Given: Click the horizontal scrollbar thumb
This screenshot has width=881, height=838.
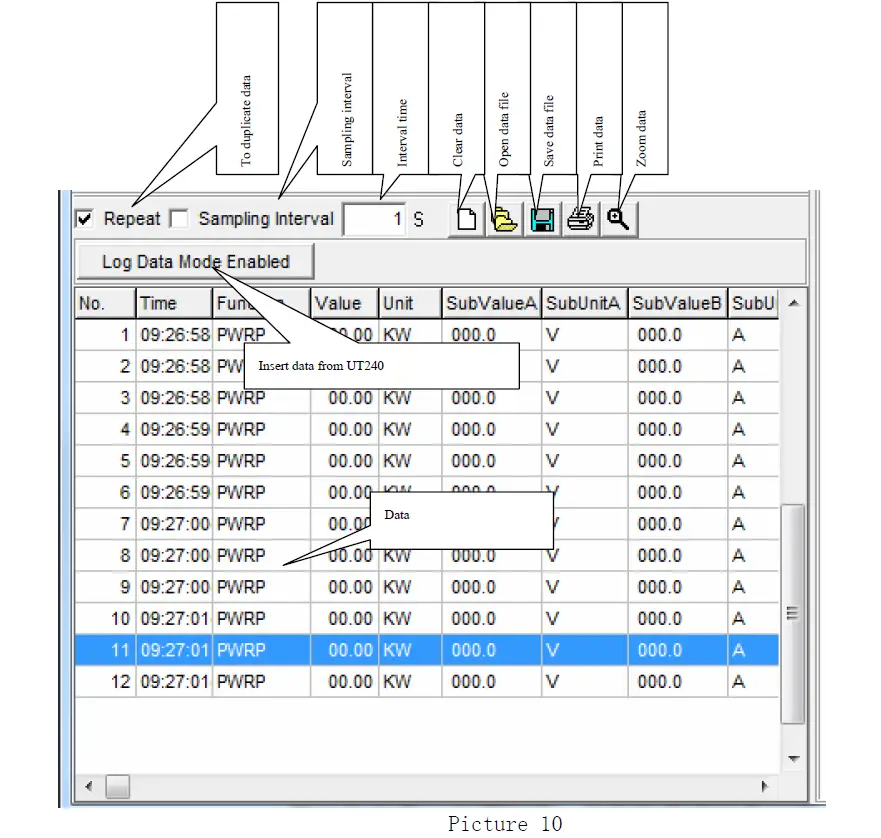Looking at the screenshot, I should click(117, 786).
